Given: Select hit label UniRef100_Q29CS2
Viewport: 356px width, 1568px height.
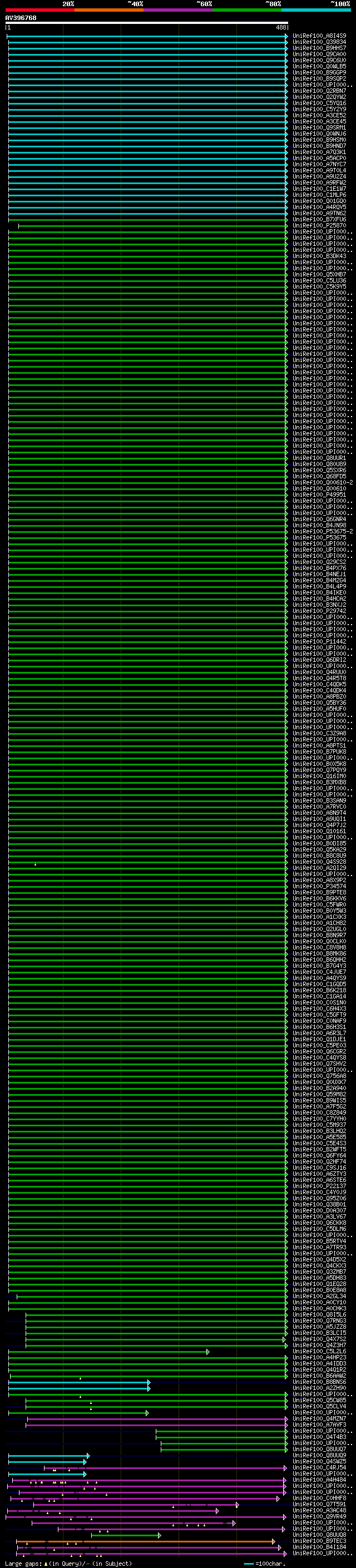Looking at the screenshot, I should (319, 562).
